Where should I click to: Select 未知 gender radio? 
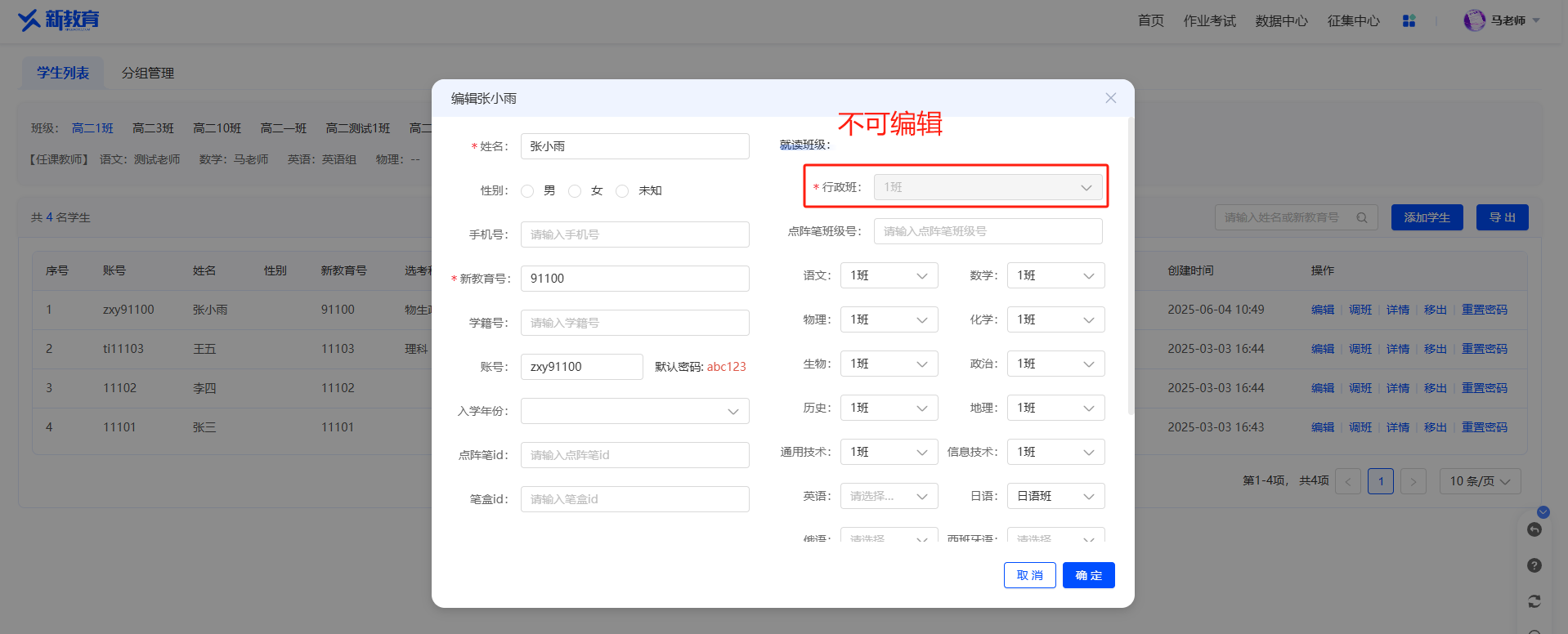[x=622, y=190]
